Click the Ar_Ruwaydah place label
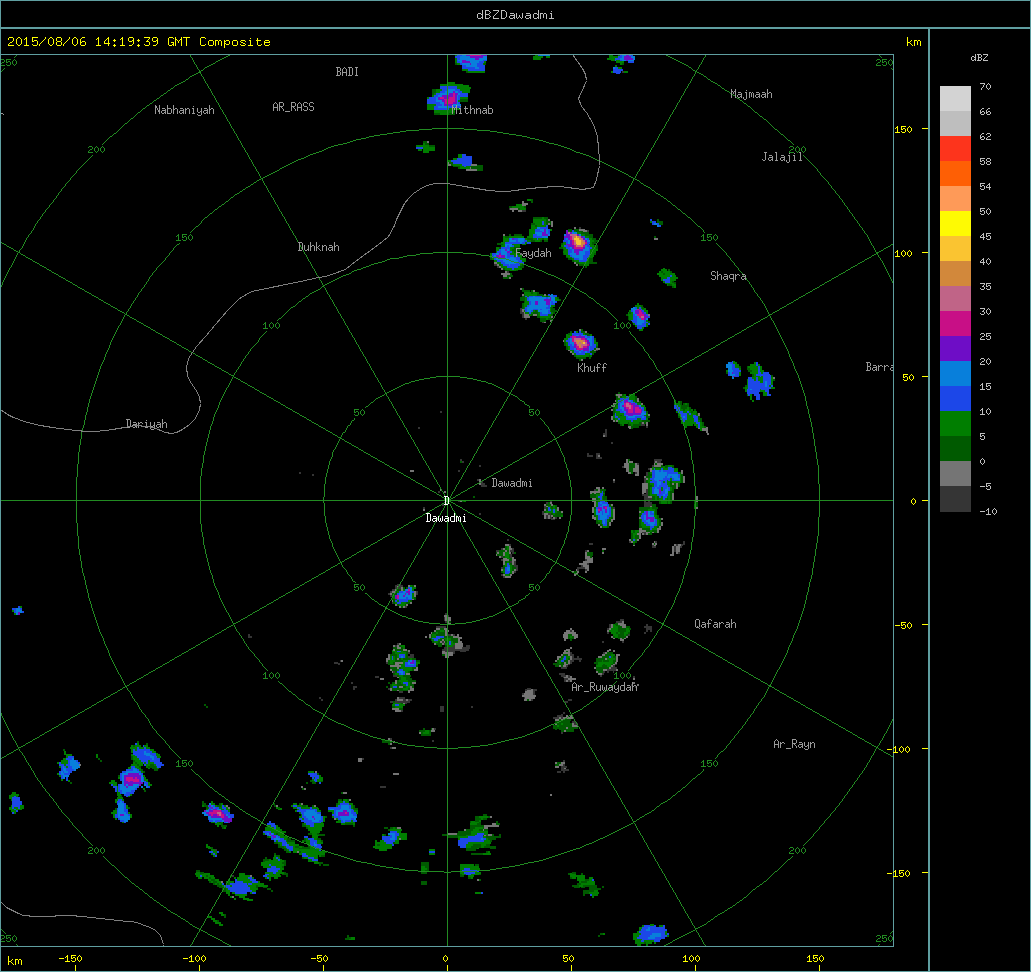Image resolution: width=1031 pixels, height=972 pixels. point(604,687)
